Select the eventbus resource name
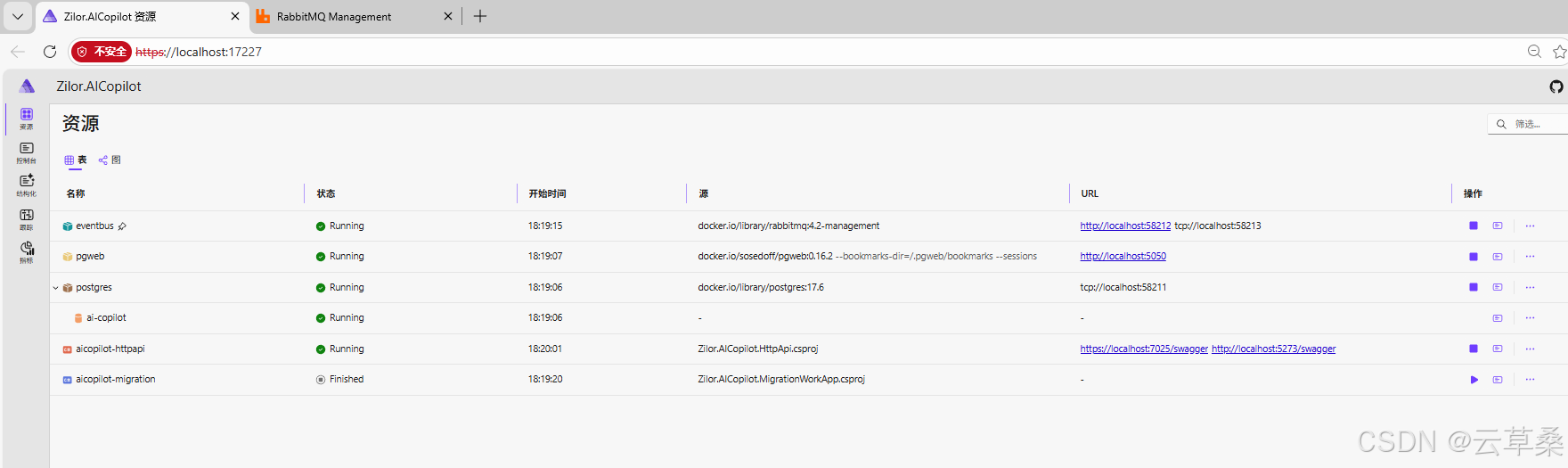 point(94,226)
